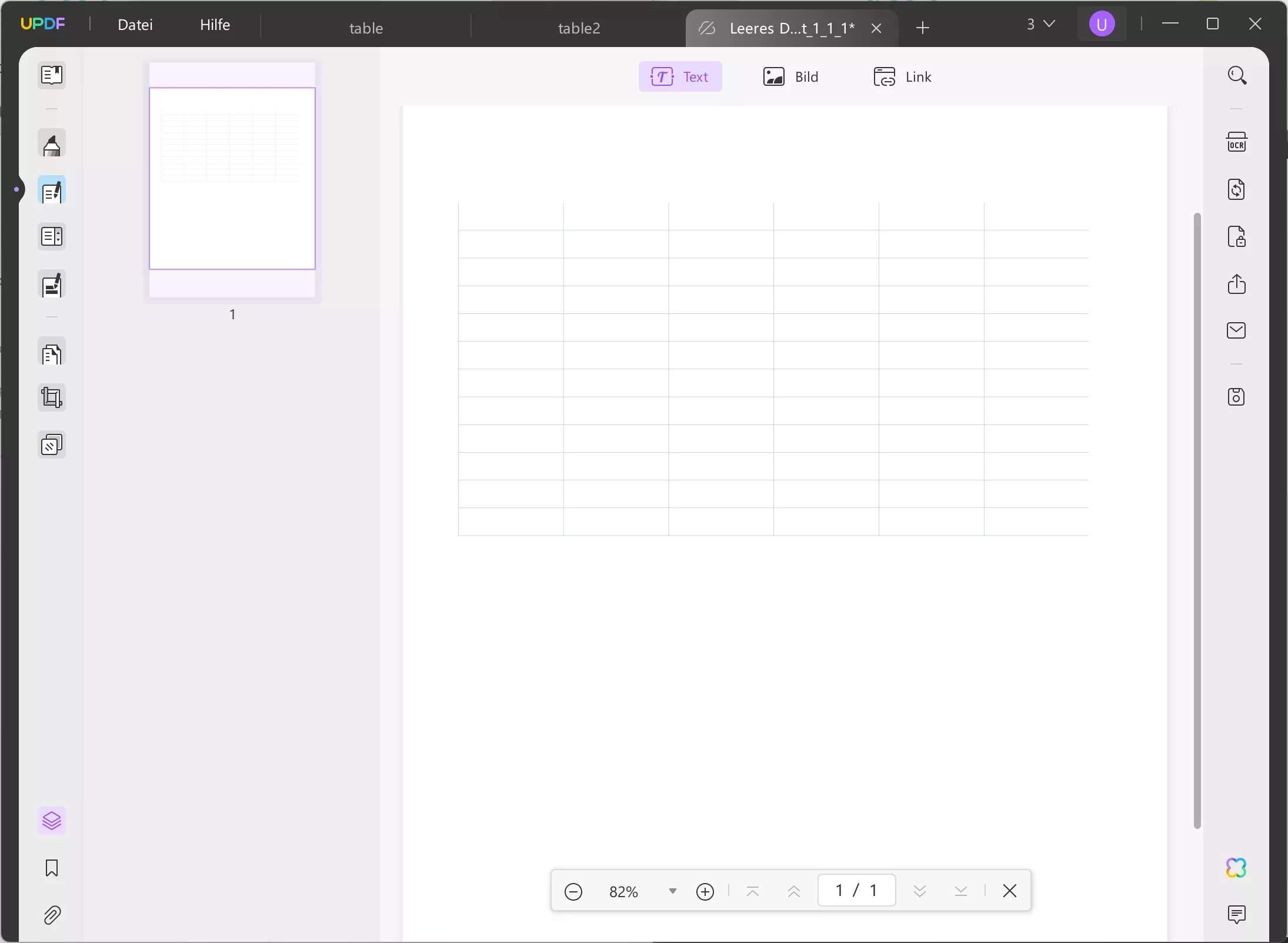1288x943 pixels.
Task: Switch to the table tab
Action: pyautogui.click(x=367, y=27)
